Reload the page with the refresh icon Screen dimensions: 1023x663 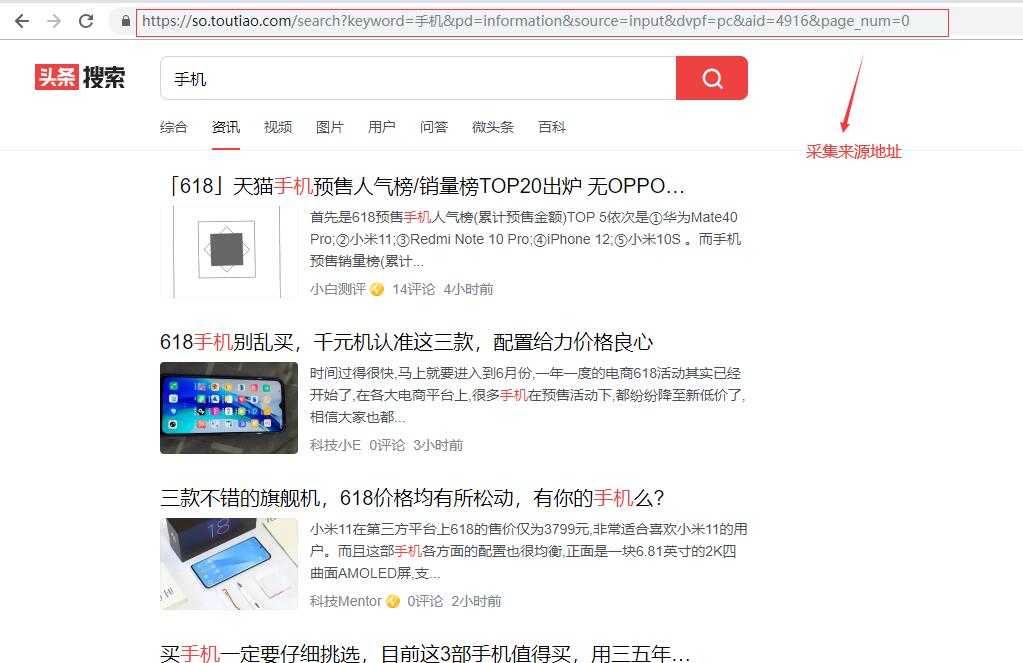coord(86,21)
